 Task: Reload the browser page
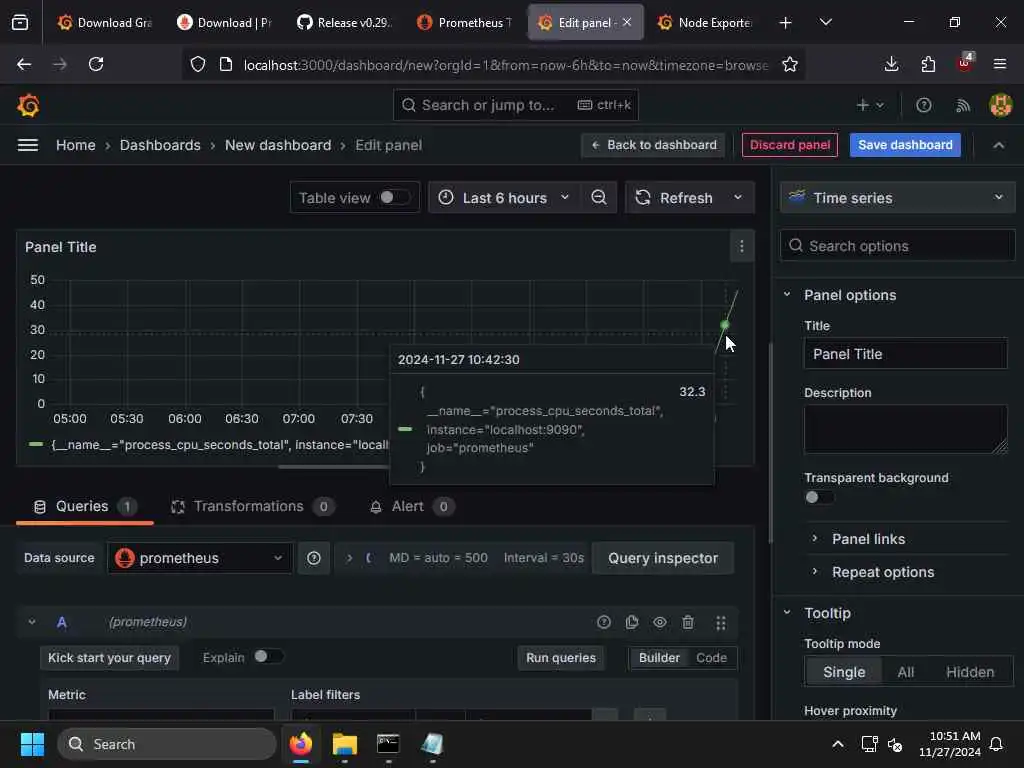[x=96, y=64]
